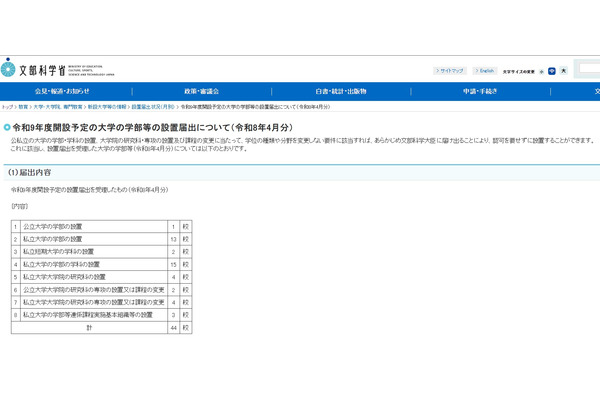Go to 設置届出状況(月別) breadcrumb
Viewport: 600px width, 400px height.
[153, 107]
